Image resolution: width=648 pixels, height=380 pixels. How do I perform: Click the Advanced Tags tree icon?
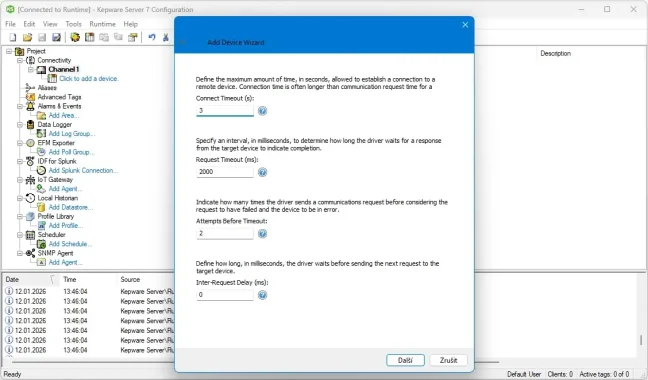(x=30, y=97)
